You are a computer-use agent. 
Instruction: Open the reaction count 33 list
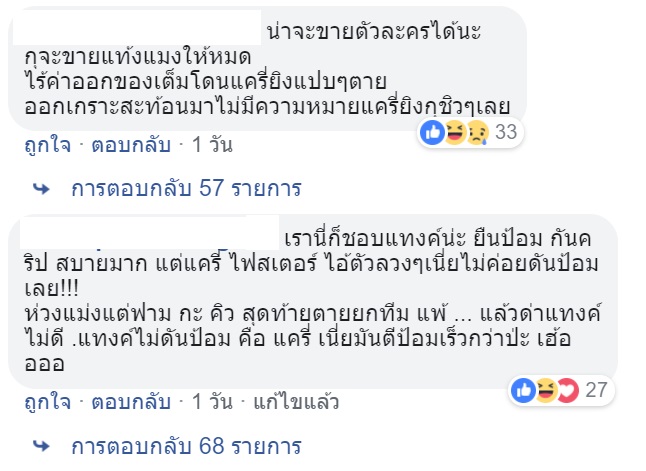click(x=505, y=132)
